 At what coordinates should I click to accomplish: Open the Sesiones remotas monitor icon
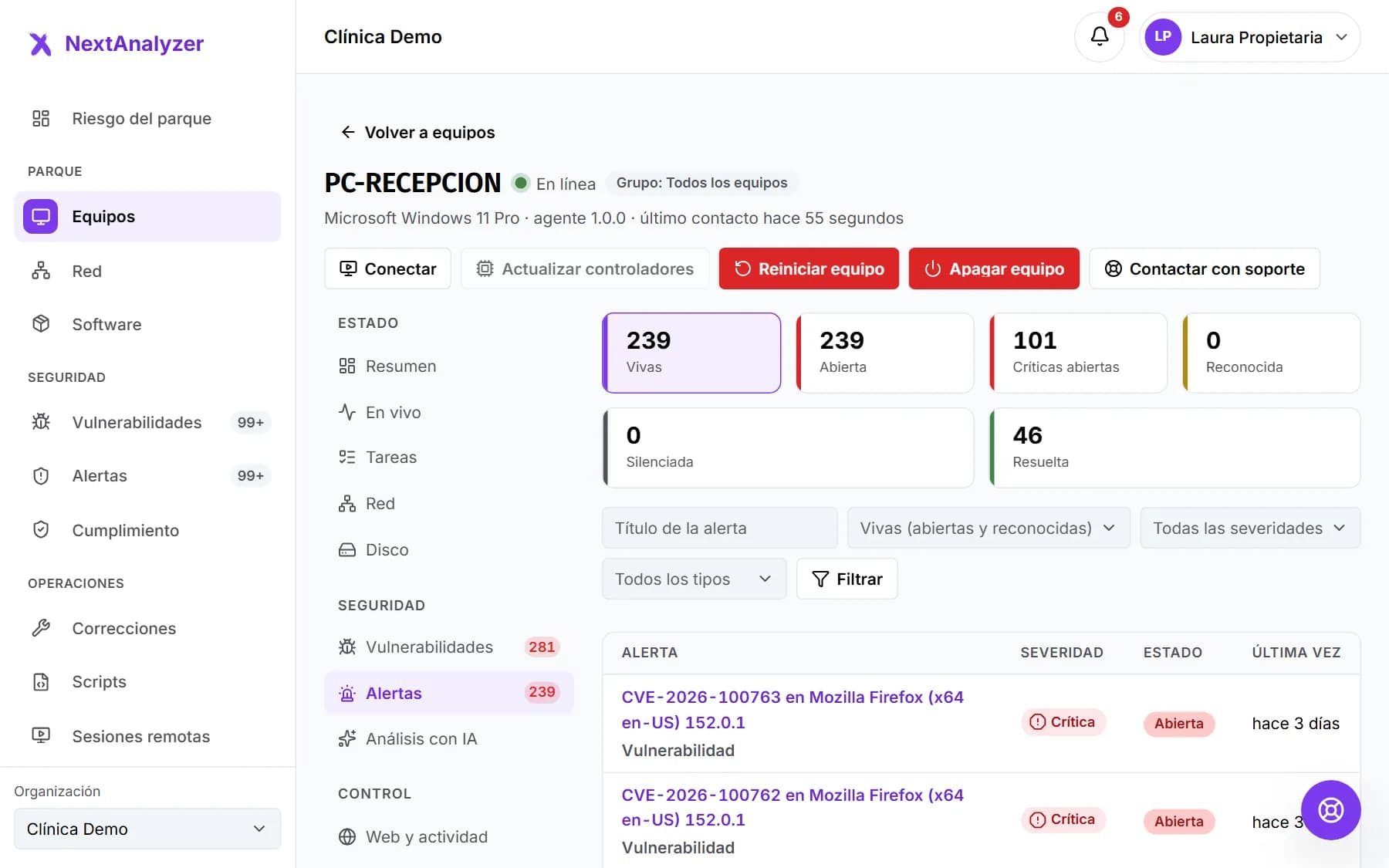pos(41,736)
